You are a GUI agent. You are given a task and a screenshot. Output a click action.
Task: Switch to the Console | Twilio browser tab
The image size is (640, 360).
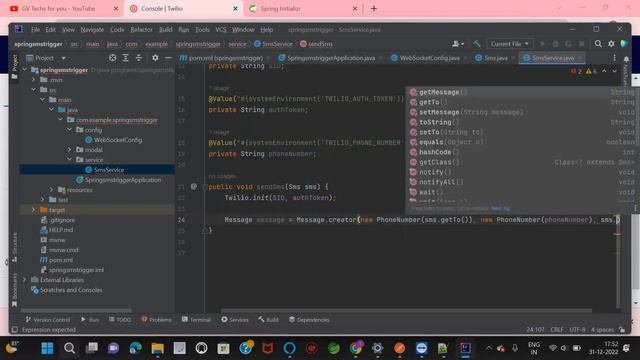pyautogui.click(x=184, y=9)
